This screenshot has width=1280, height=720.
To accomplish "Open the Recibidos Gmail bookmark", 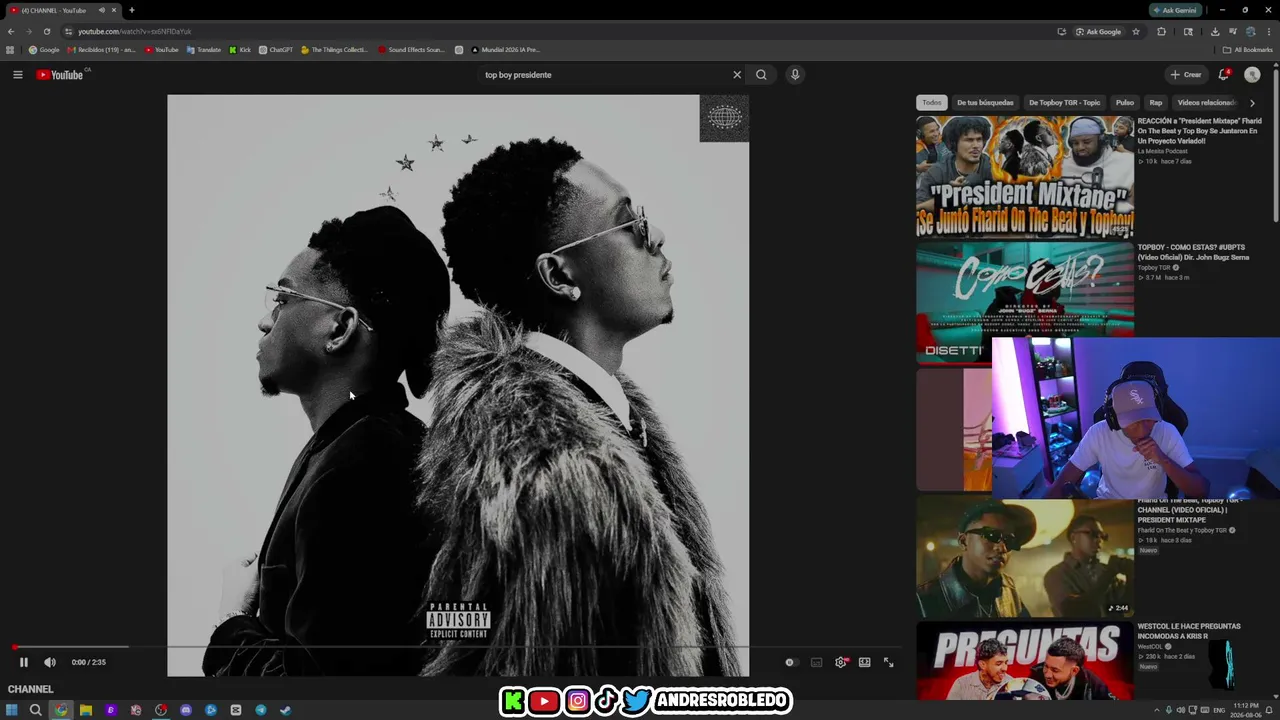I will pyautogui.click(x=101, y=50).
